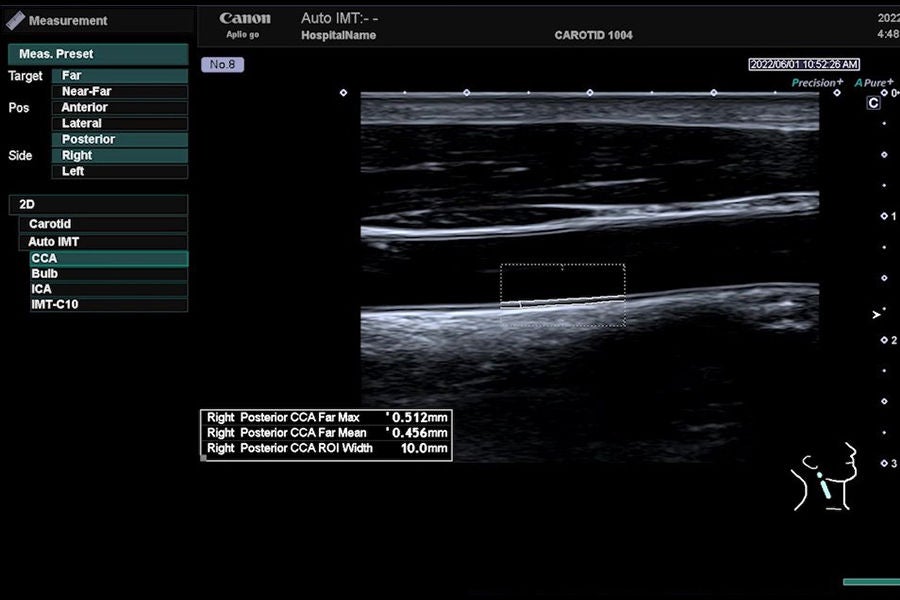The image size is (900, 600).
Task: Choose the Right side option
Action: (x=119, y=156)
